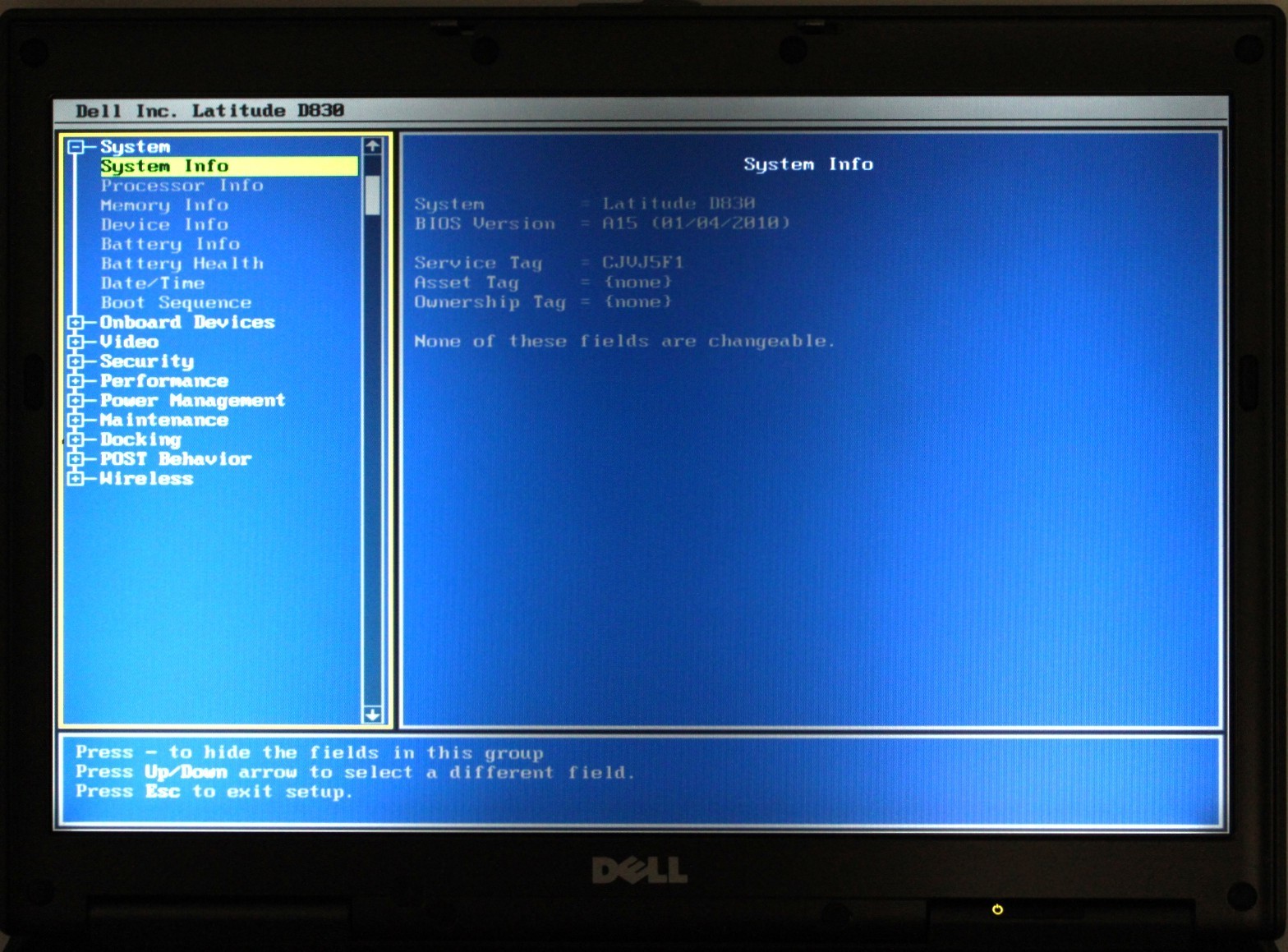This screenshot has height=952, width=1288.
Task: Open Battery Info page
Action: 170,244
